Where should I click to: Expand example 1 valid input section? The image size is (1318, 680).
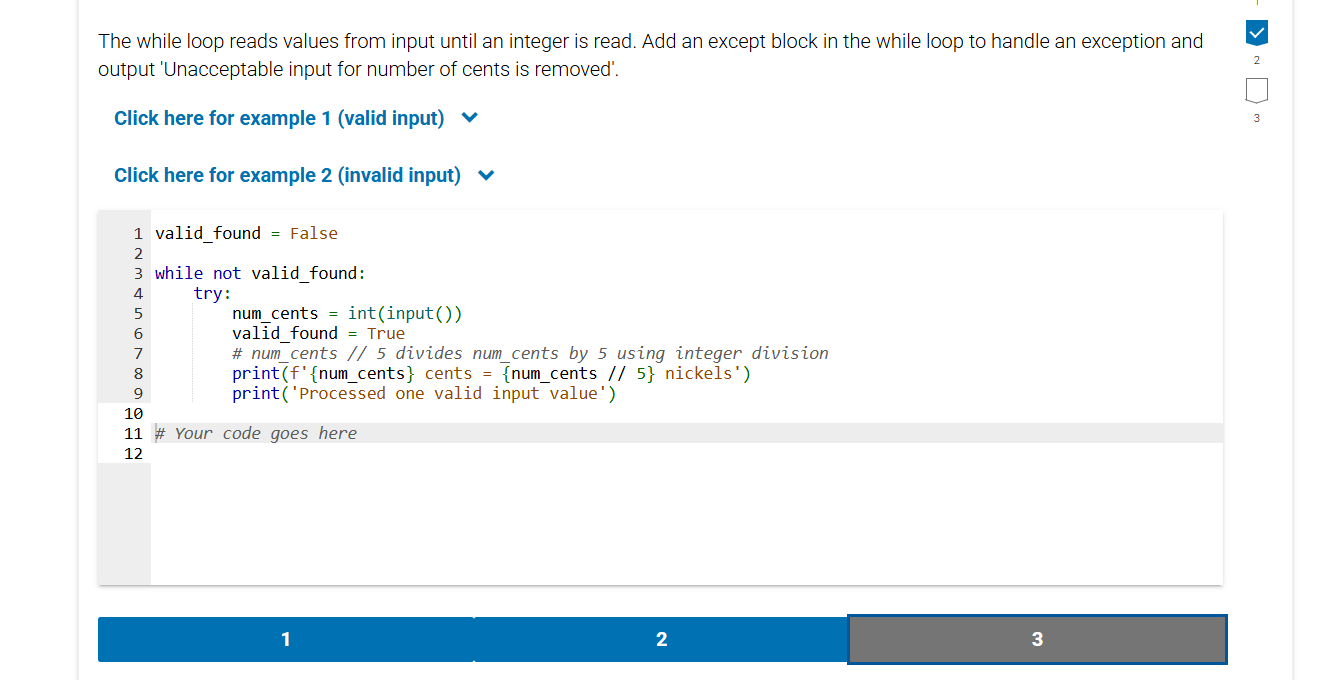279,118
